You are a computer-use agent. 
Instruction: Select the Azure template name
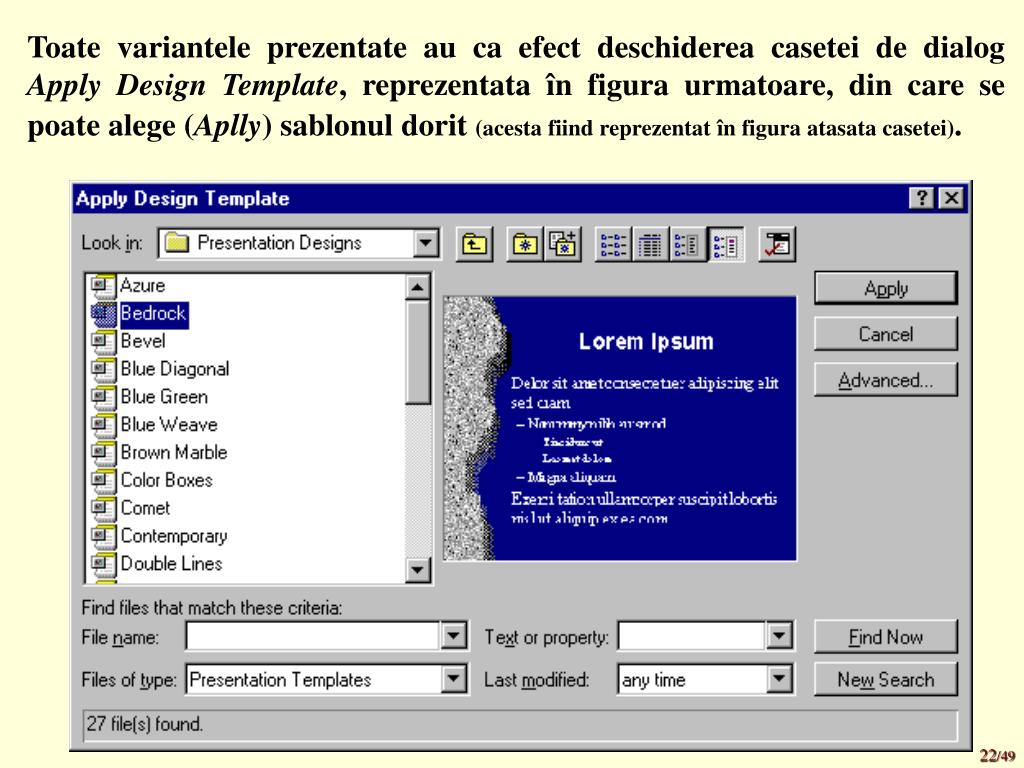tap(142, 286)
